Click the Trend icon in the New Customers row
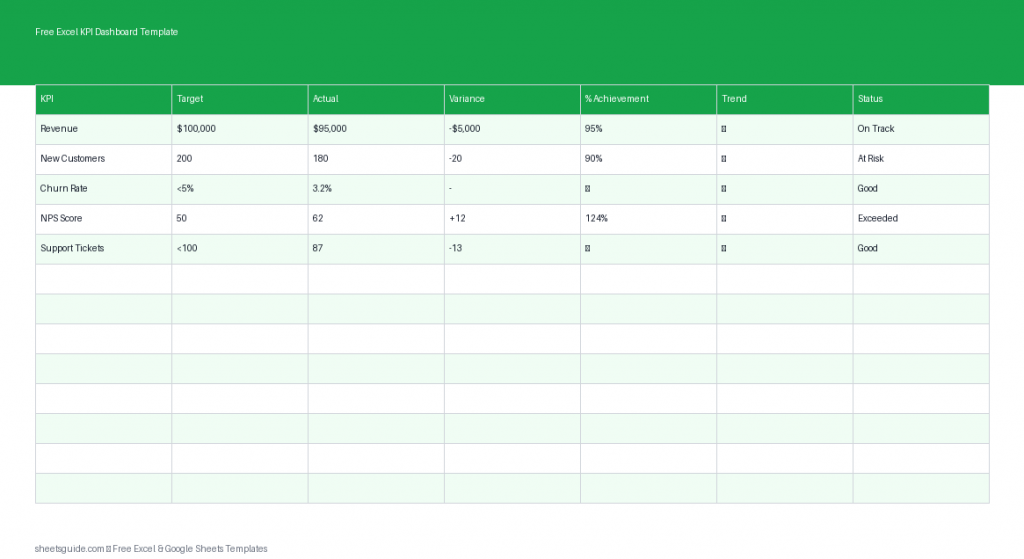The width and height of the screenshot is (1024, 559). point(724,159)
